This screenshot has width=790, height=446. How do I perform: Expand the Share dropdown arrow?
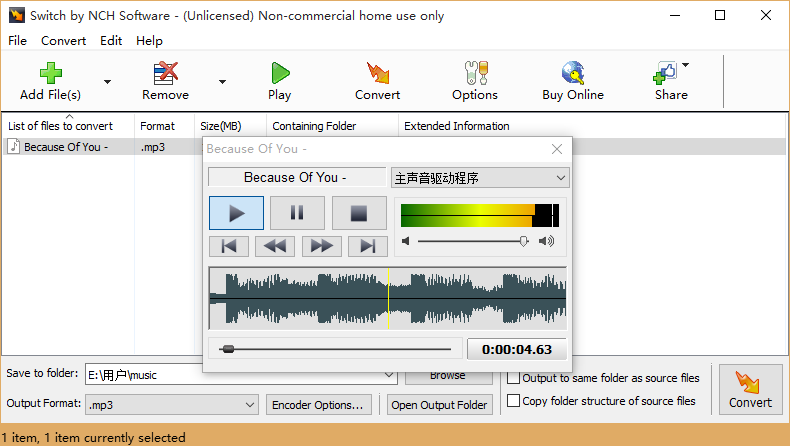pos(686,65)
